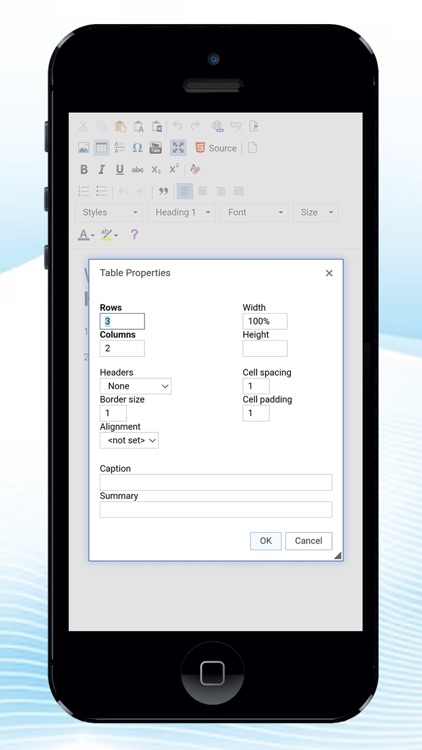
Task: Open the Headers dropdown set to None
Action: tap(135, 386)
